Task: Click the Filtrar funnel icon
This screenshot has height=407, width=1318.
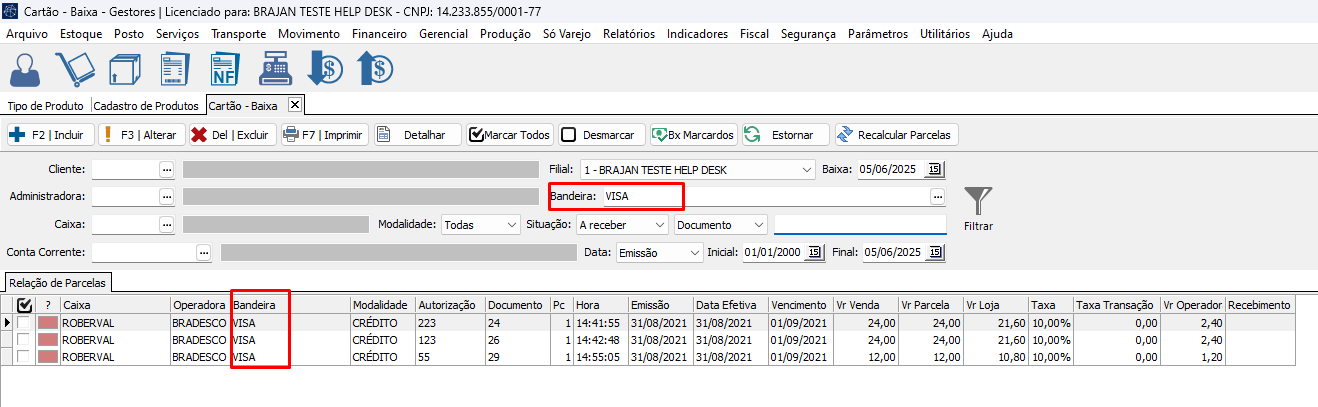Action: pos(978,203)
